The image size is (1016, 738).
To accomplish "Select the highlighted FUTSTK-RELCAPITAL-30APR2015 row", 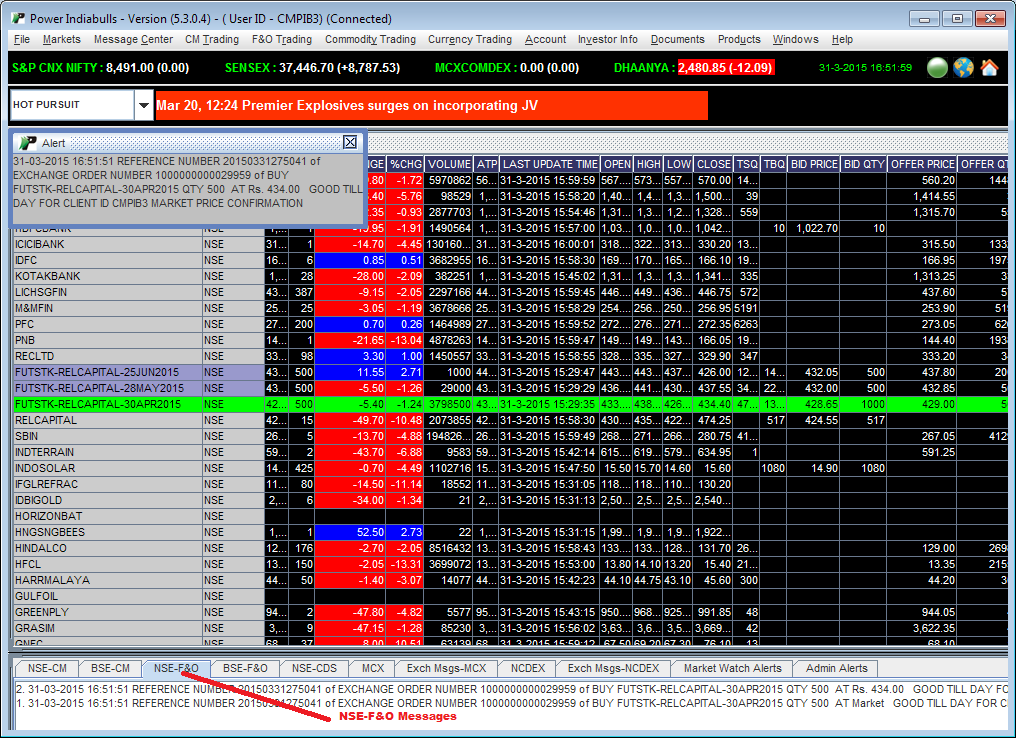I will (x=98, y=404).
